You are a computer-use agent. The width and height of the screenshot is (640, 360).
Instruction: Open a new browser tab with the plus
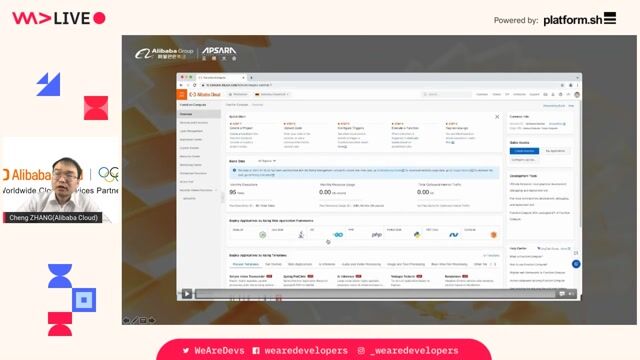point(251,77)
